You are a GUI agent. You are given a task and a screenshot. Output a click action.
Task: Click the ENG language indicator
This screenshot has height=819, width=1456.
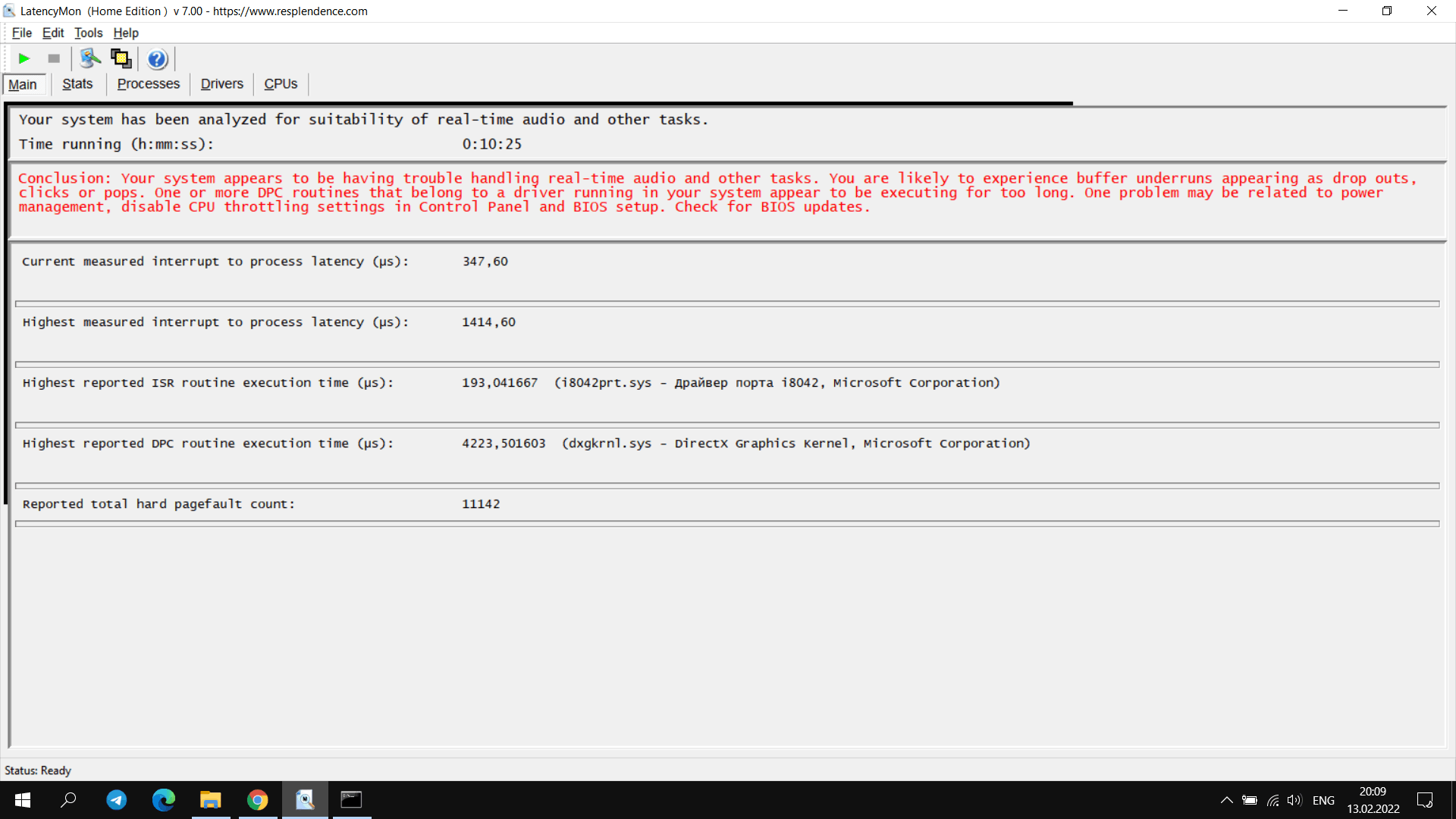[x=1323, y=800]
